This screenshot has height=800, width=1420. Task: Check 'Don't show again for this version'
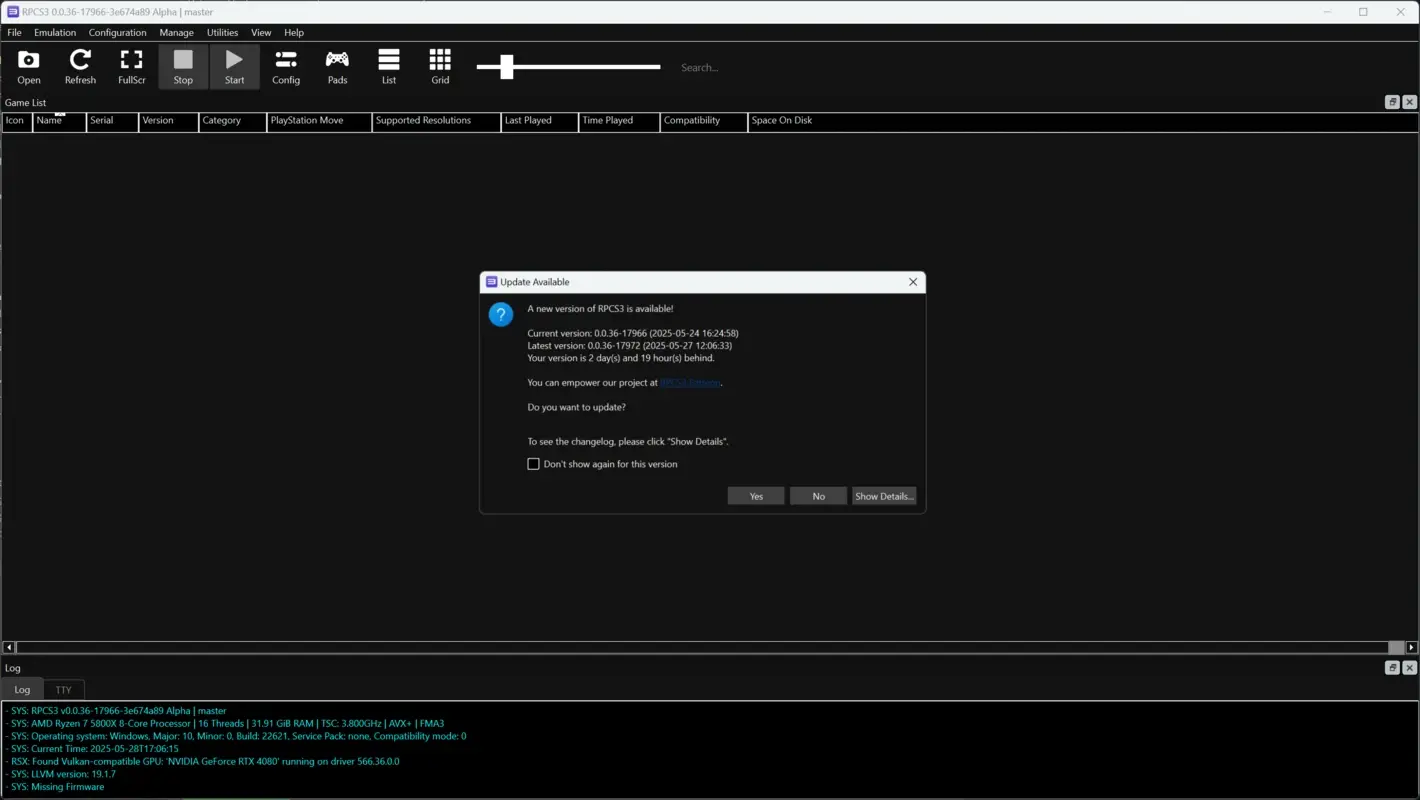(x=533, y=463)
